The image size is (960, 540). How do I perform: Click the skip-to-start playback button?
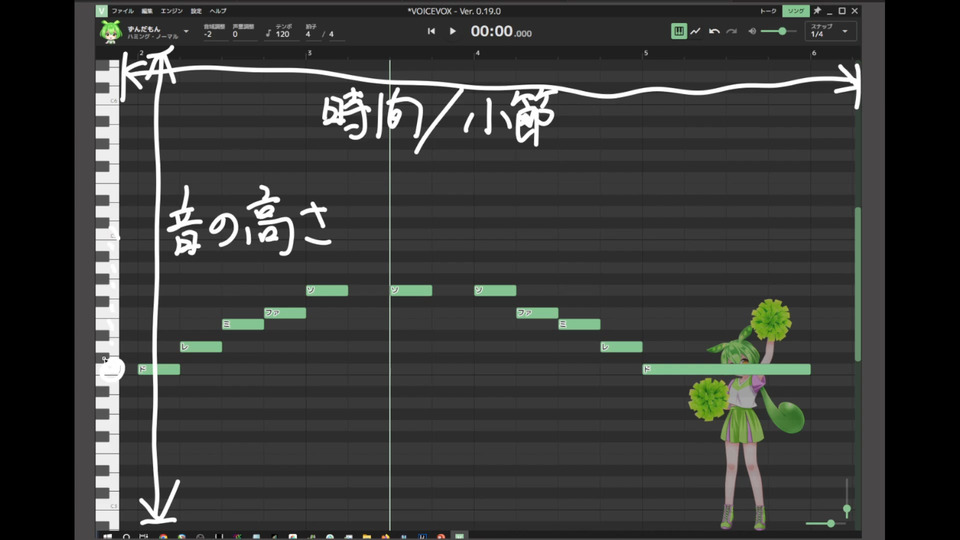pyautogui.click(x=431, y=31)
